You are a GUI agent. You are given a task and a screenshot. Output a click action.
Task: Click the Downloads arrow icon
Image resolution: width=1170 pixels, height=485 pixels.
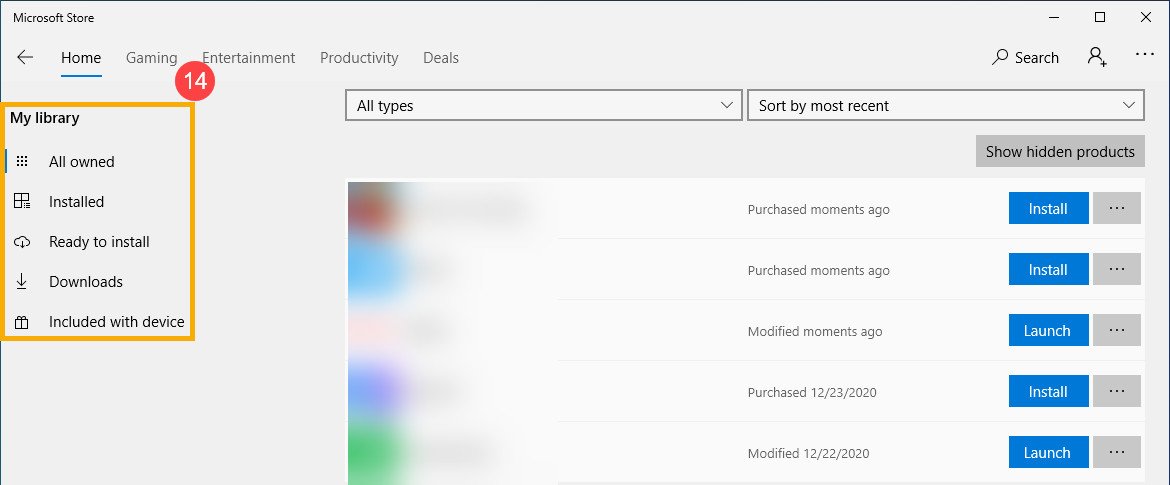coord(22,282)
